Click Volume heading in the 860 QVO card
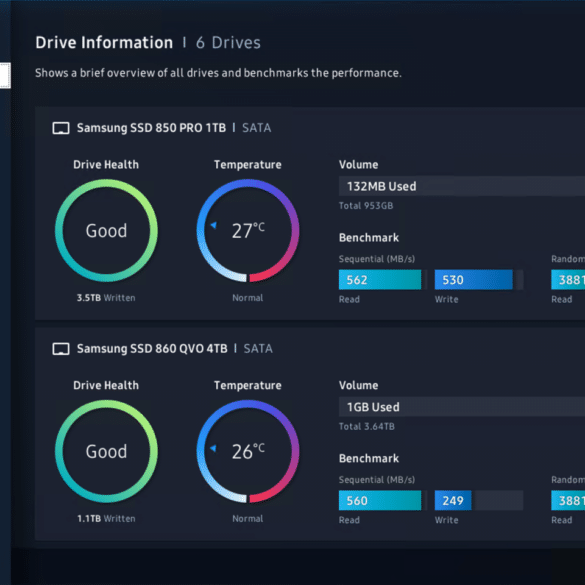 point(359,385)
